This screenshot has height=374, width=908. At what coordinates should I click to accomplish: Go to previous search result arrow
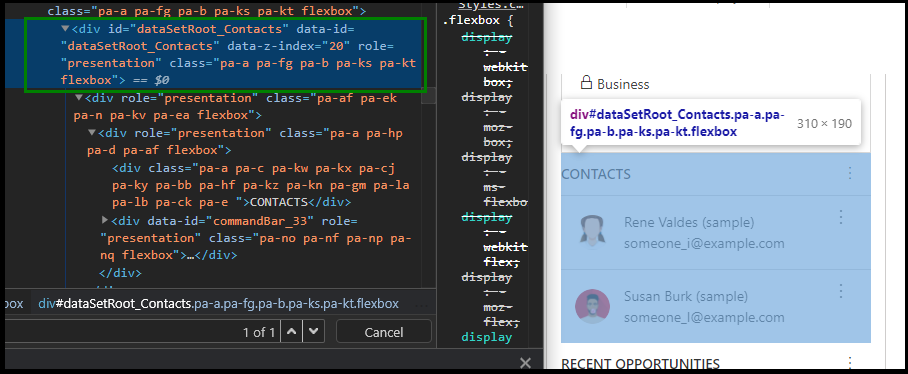tap(292, 332)
